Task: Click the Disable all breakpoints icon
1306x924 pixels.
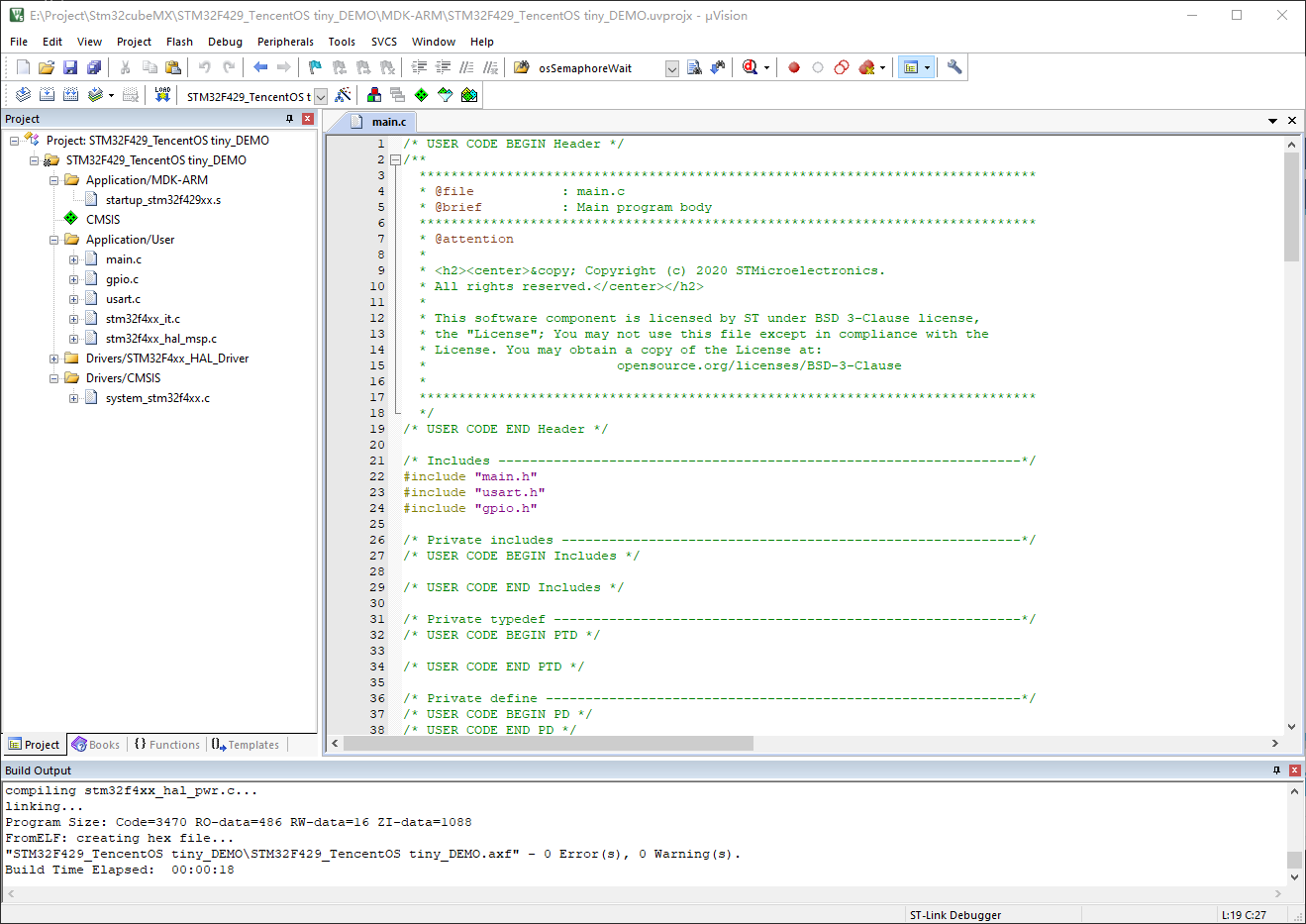Action: 842,67
